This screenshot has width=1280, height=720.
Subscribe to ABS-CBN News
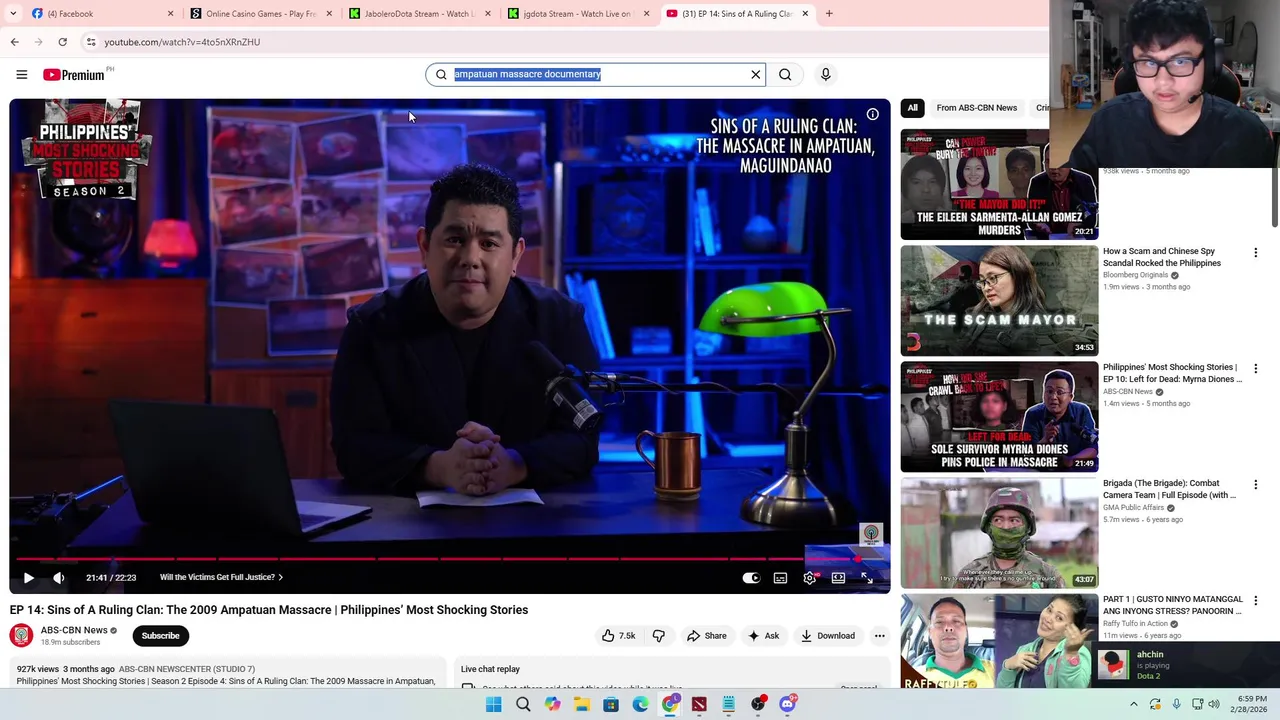[x=160, y=636]
